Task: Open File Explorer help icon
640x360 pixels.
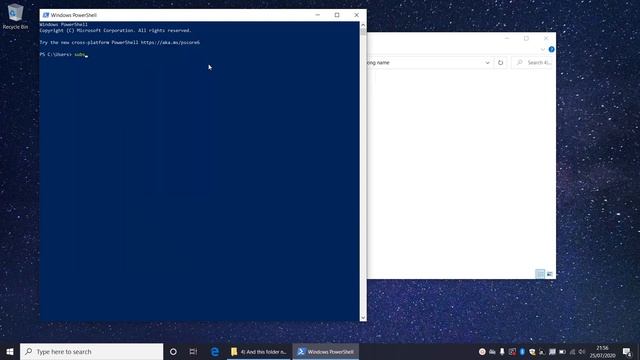Action: 551,49
